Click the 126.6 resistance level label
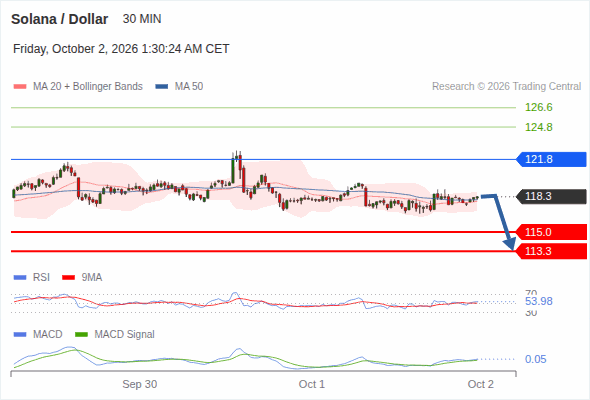Image resolution: width=590 pixels, height=400 pixels. pyautogui.click(x=539, y=108)
